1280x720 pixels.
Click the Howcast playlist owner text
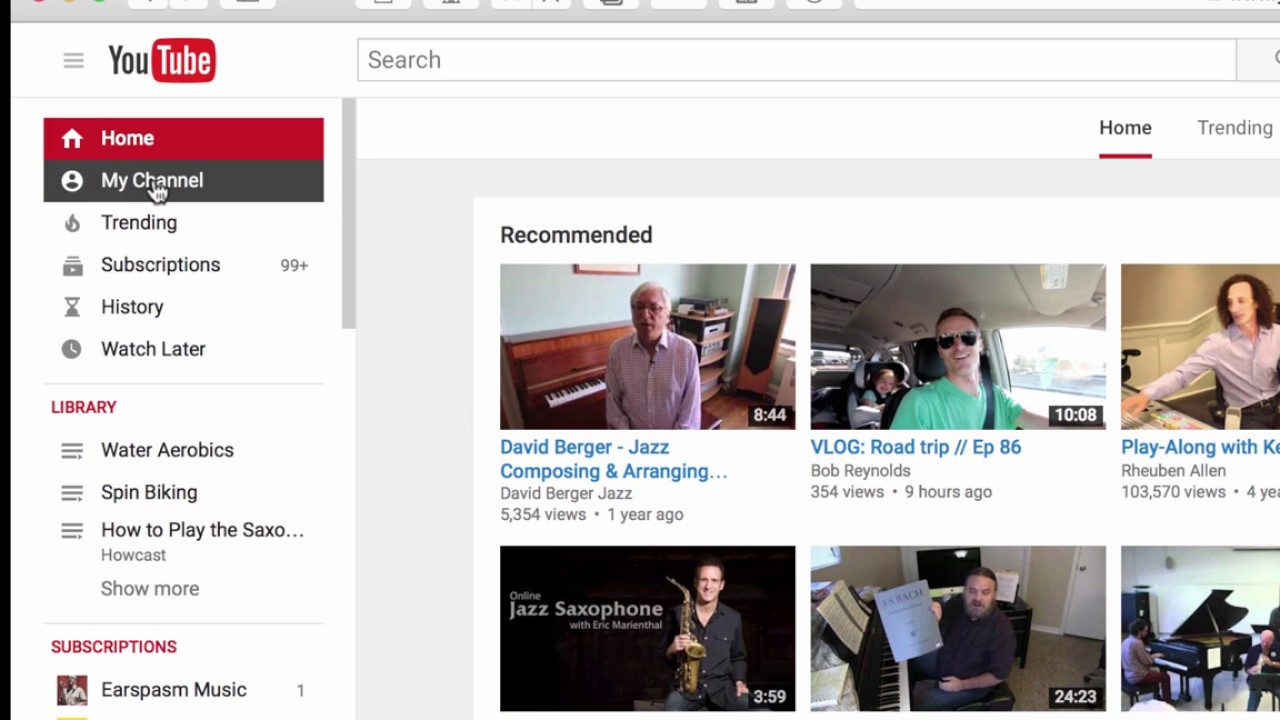coord(133,555)
